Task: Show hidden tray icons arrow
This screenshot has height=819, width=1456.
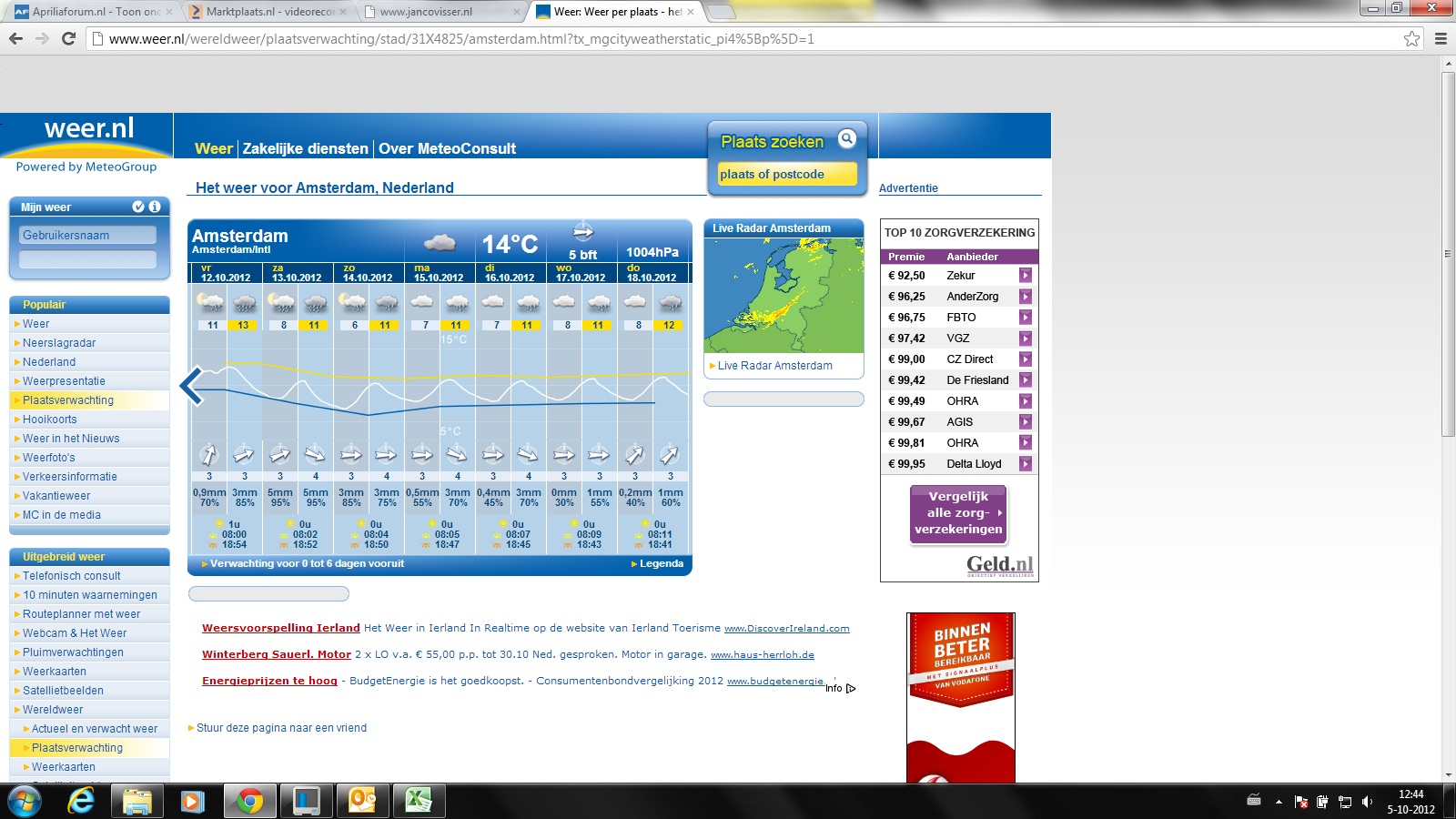Action: click(x=1279, y=802)
